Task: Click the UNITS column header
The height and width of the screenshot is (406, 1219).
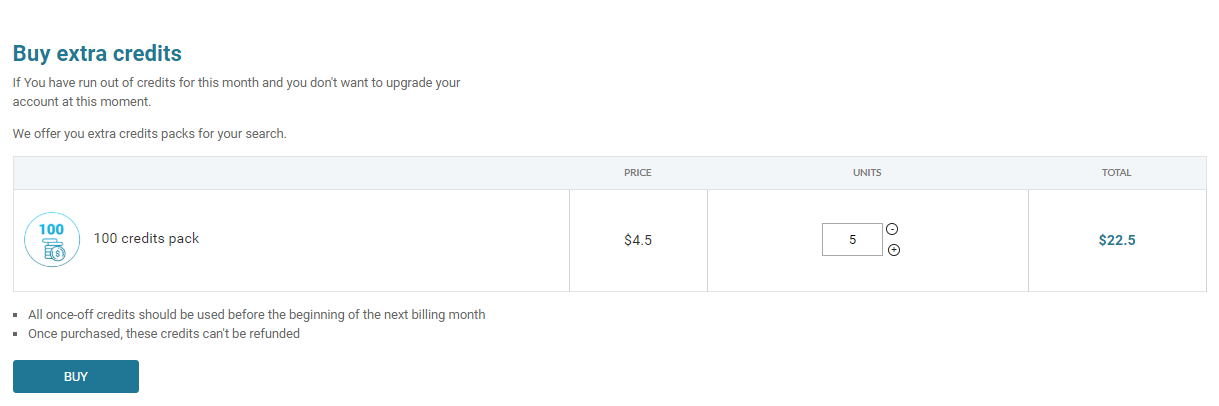Action: (867, 173)
